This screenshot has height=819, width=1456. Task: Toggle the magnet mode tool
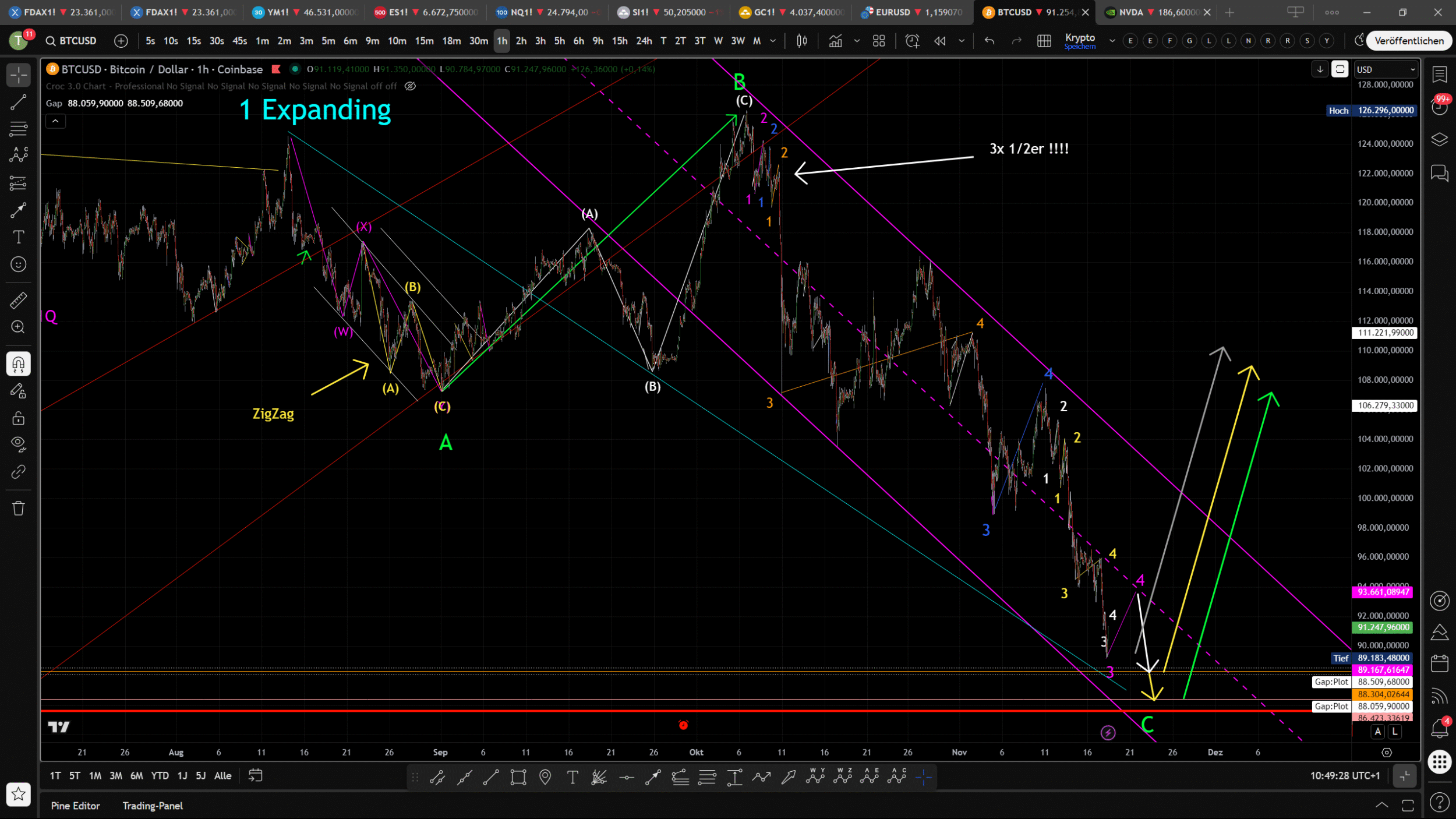tap(18, 364)
